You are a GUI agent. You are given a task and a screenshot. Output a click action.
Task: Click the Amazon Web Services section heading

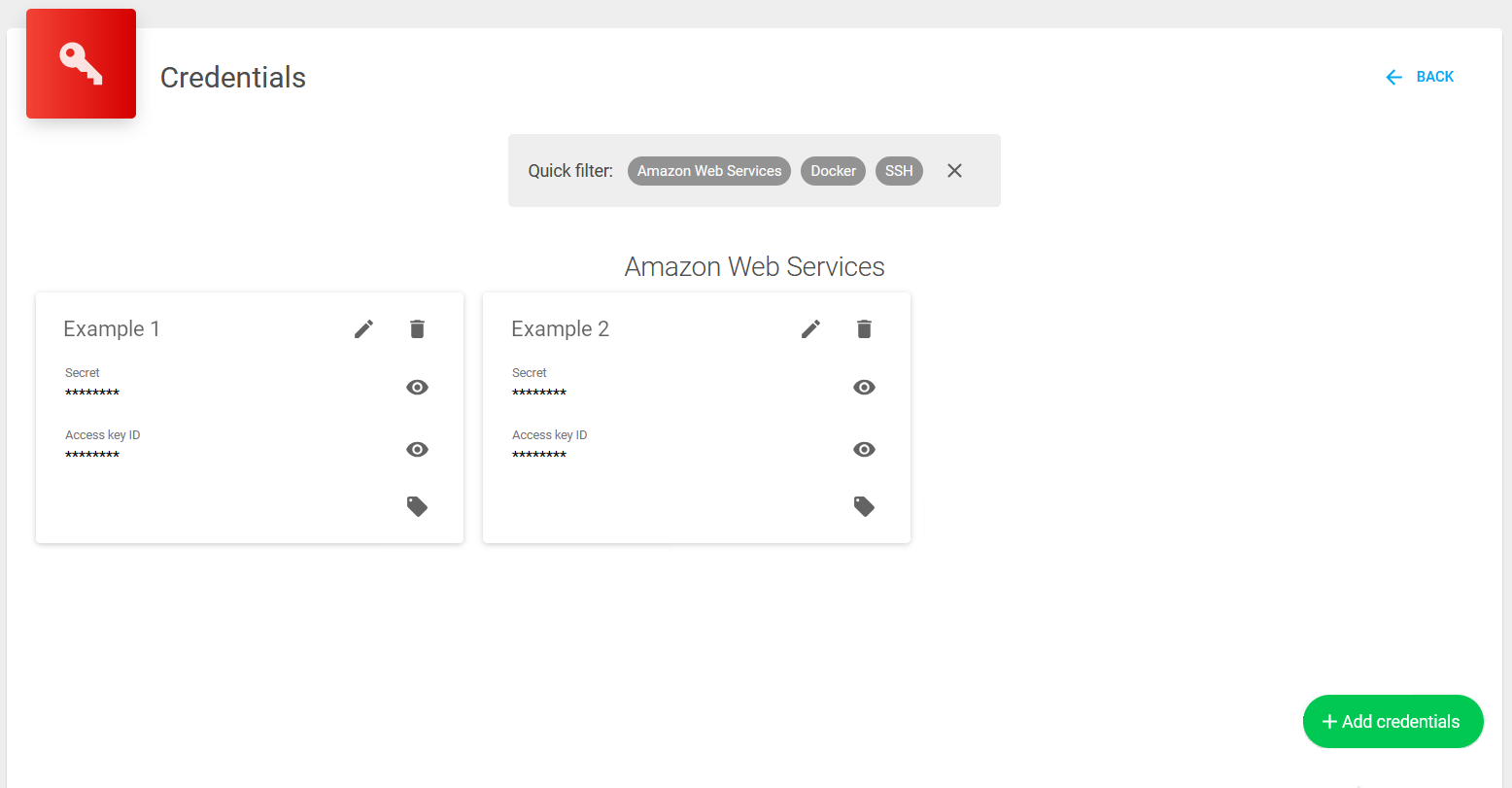click(x=754, y=267)
